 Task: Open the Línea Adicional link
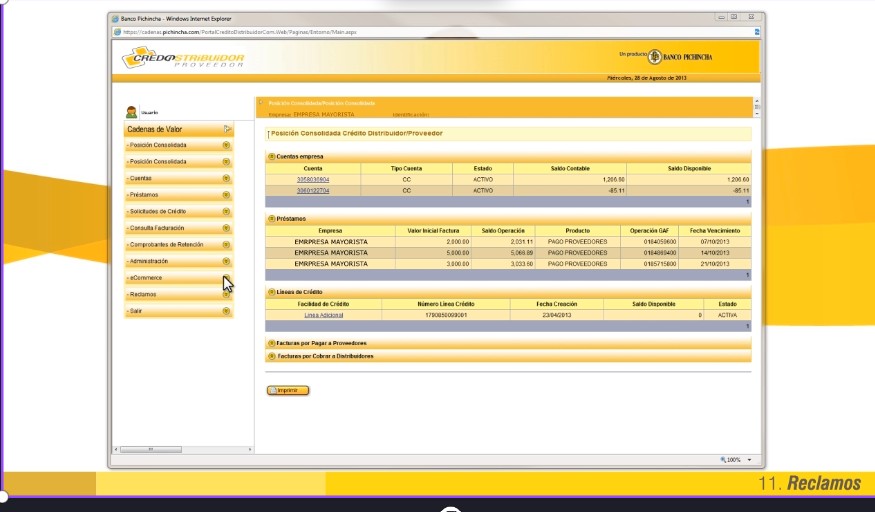pos(324,316)
